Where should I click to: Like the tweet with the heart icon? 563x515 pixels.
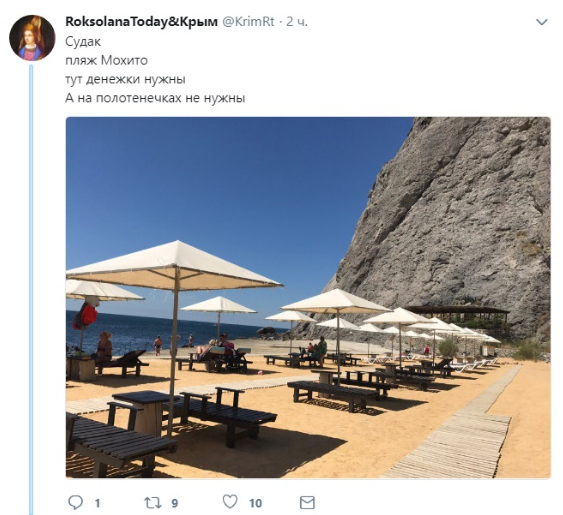pyautogui.click(x=230, y=502)
